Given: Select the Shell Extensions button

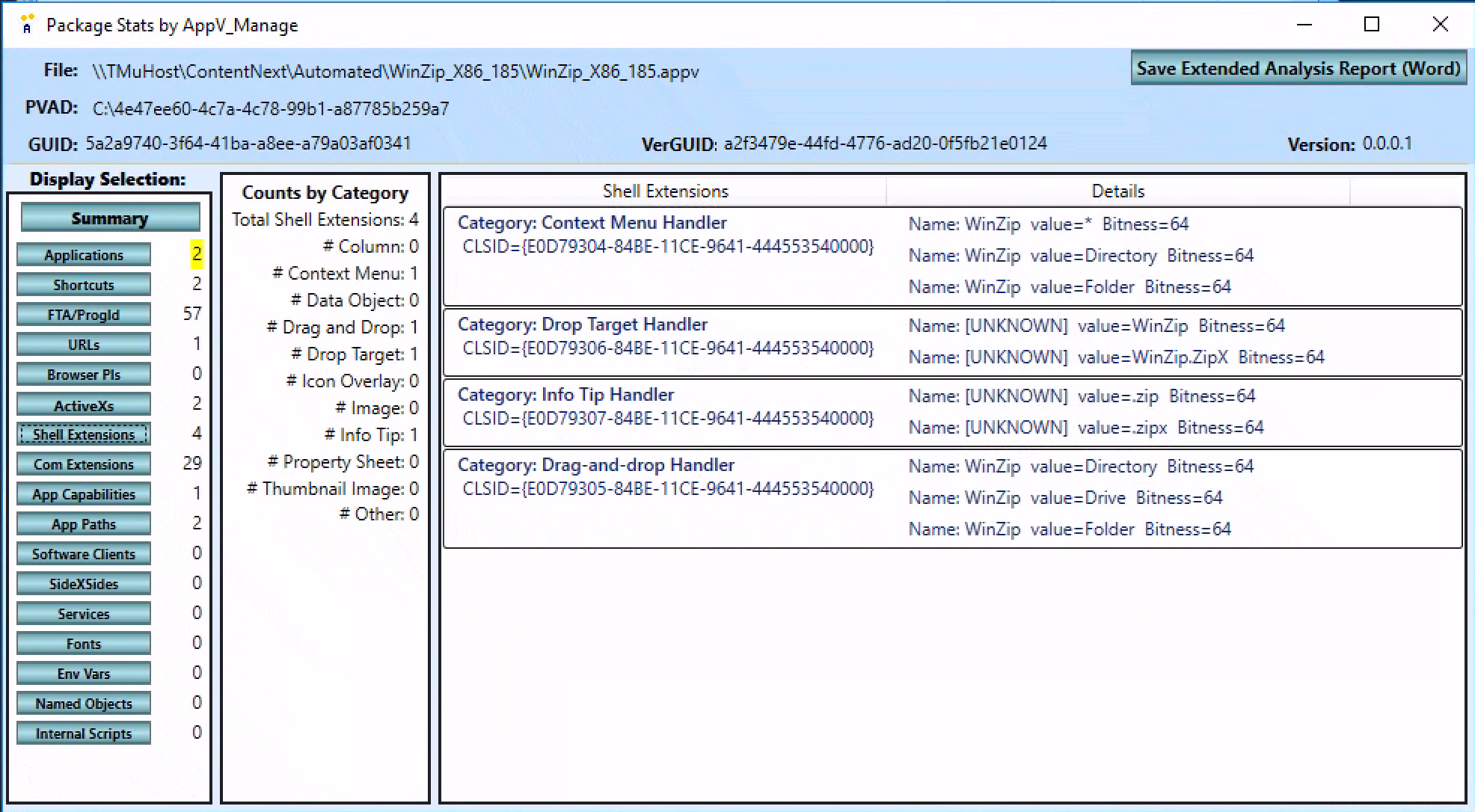Looking at the screenshot, I should click(x=84, y=434).
